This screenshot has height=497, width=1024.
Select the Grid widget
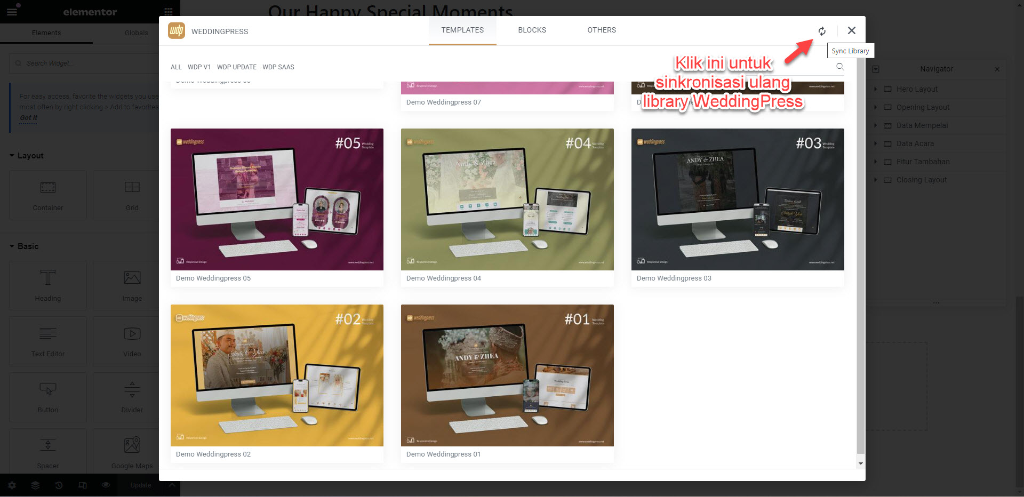tap(132, 195)
